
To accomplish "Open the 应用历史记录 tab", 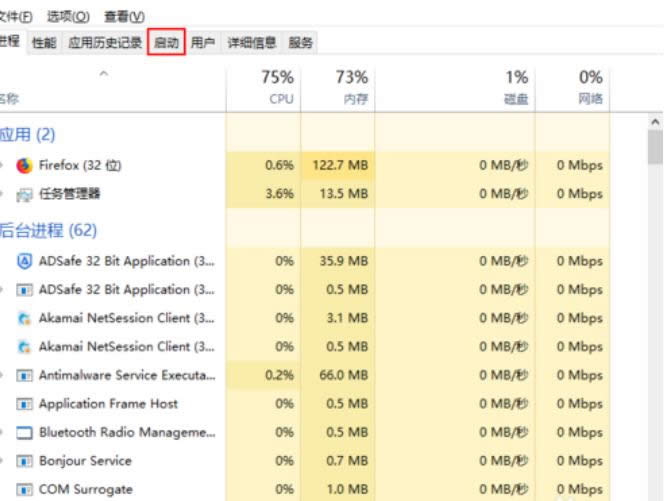I will [104, 43].
